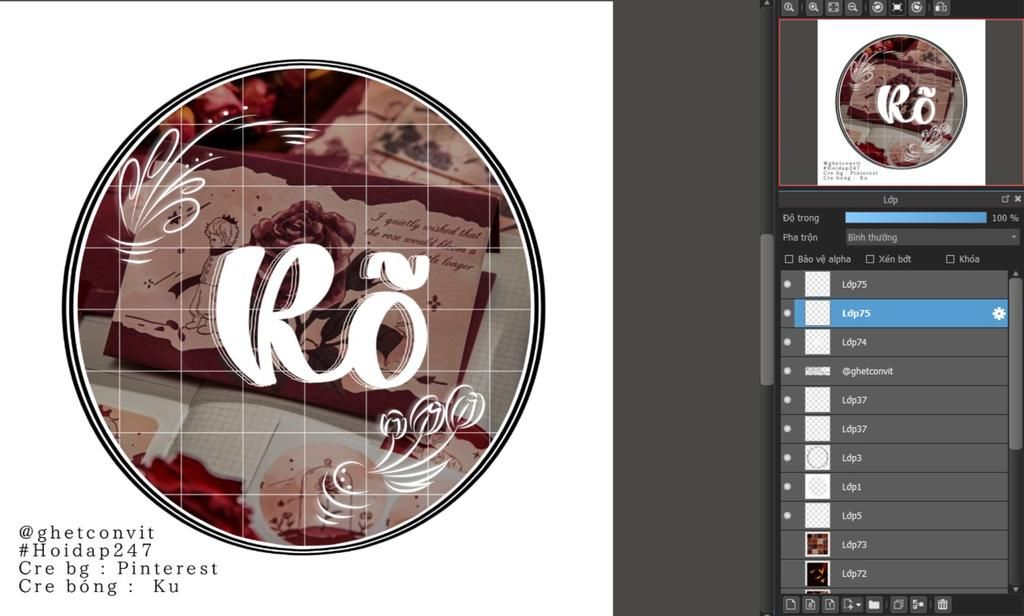1024x616 pixels.
Task: Click the navigator preview thumbnail
Action: (901, 103)
